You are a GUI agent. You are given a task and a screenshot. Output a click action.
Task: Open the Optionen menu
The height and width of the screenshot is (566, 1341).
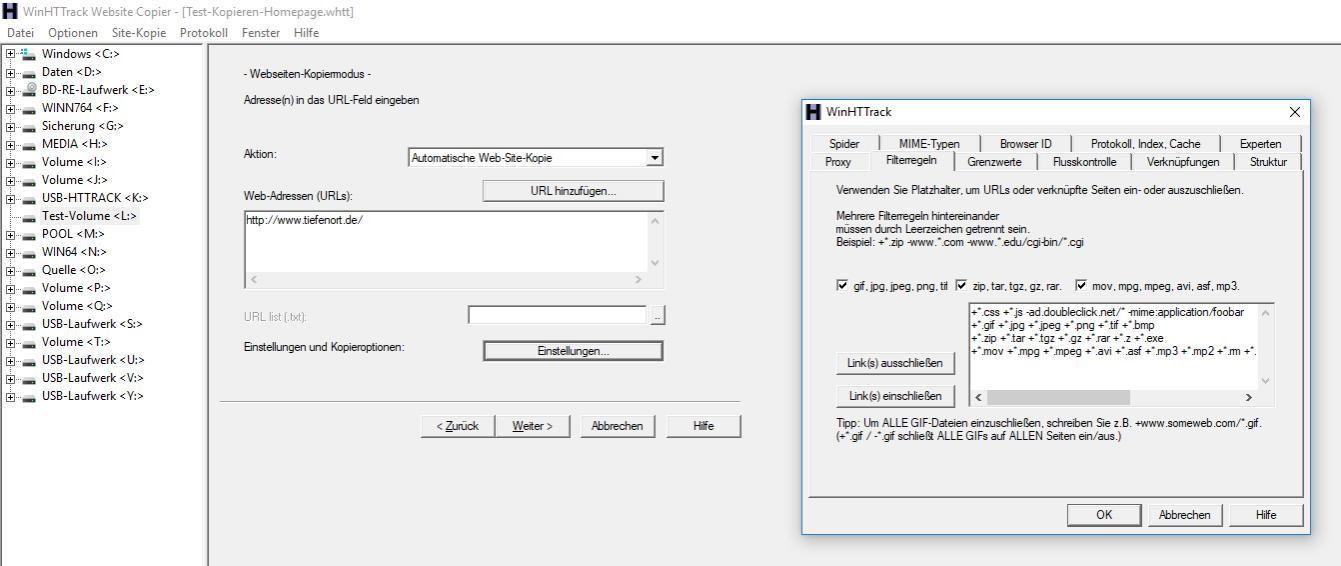[73, 33]
